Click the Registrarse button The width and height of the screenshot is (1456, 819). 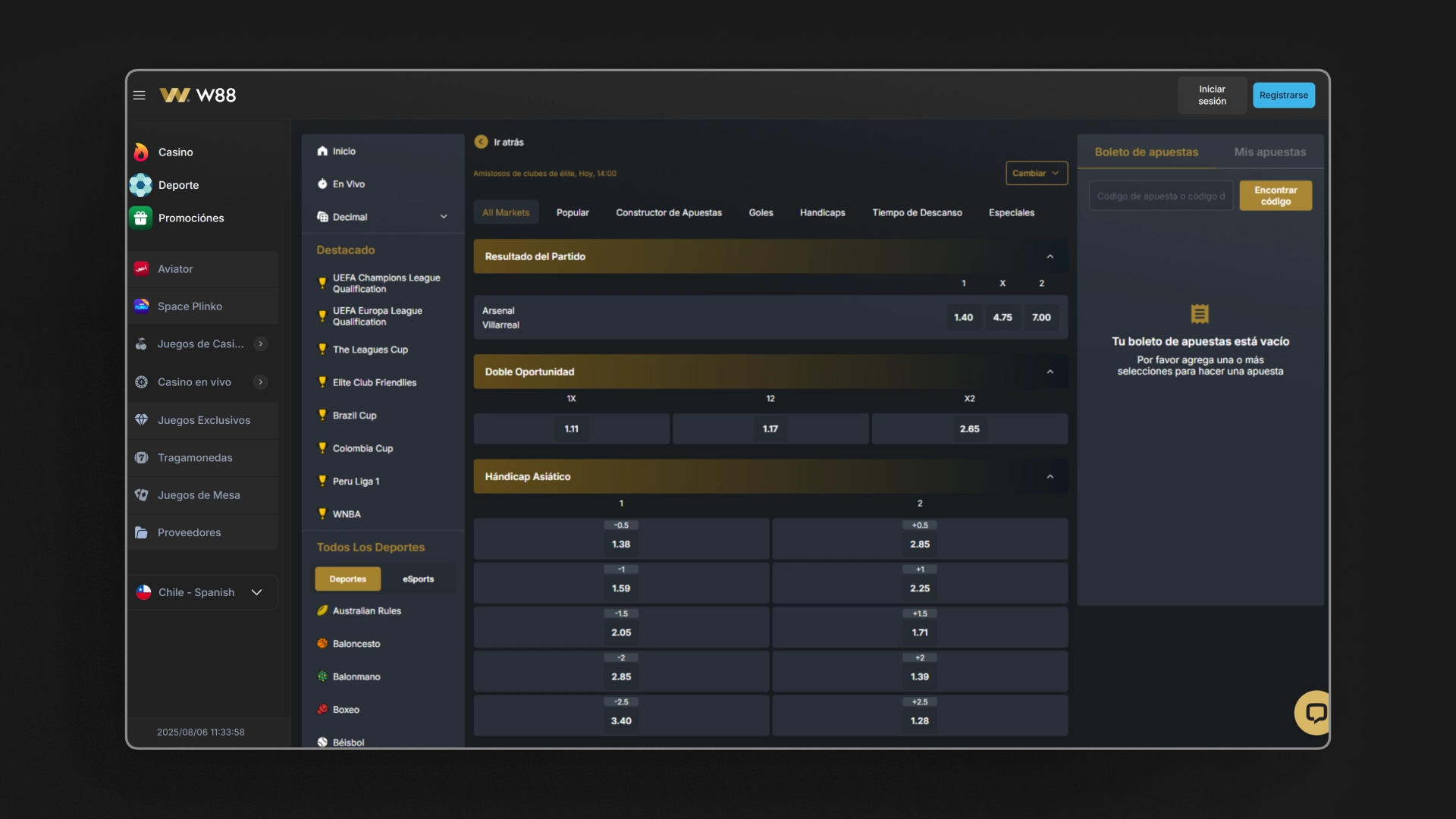(1283, 96)
